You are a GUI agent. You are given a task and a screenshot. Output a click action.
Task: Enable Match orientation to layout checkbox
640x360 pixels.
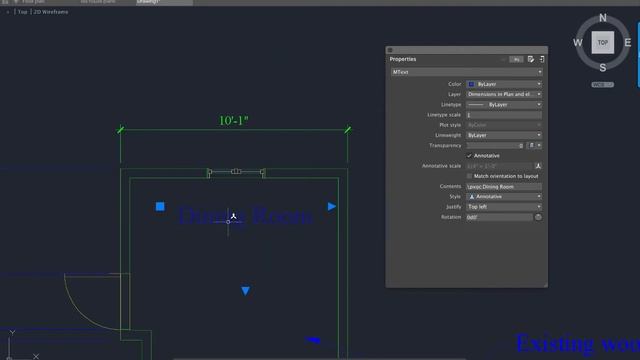(469, 176)
